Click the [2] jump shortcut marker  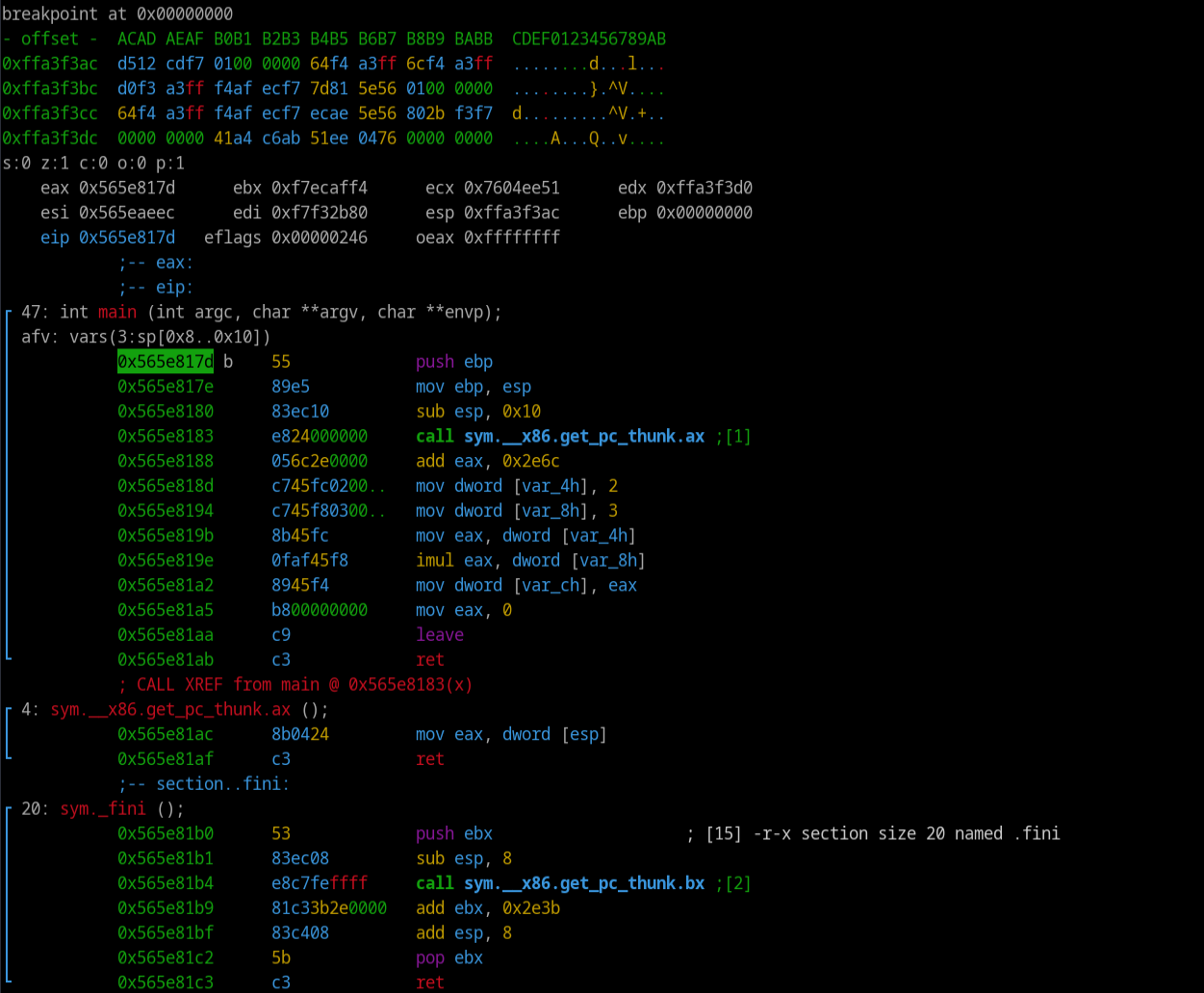click(737, 883)
